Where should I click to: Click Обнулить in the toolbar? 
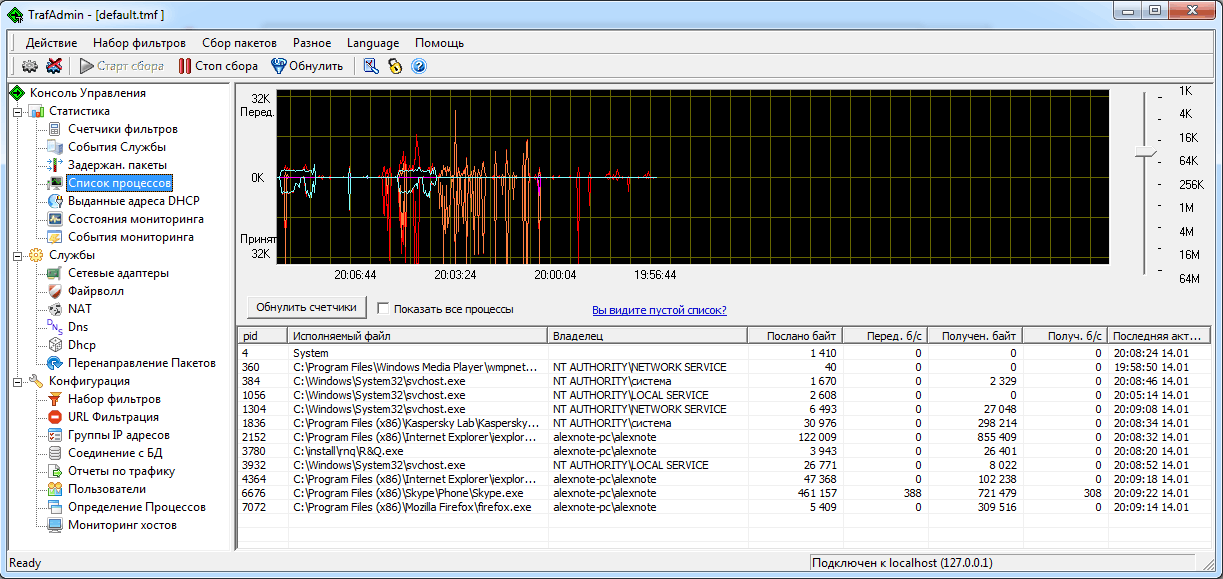pyautogui.click(x=307, y=66)
